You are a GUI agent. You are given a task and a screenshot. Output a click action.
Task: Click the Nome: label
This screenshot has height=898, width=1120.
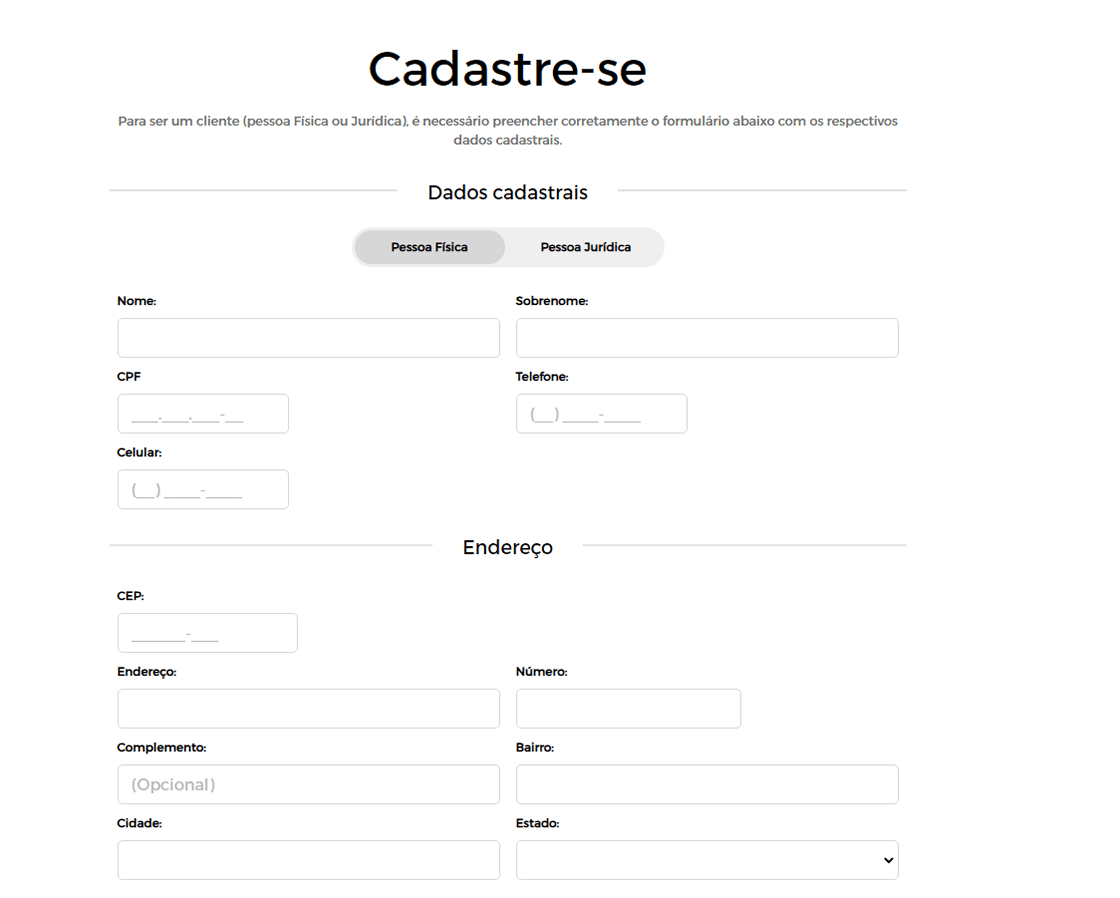tap(136, 301)
